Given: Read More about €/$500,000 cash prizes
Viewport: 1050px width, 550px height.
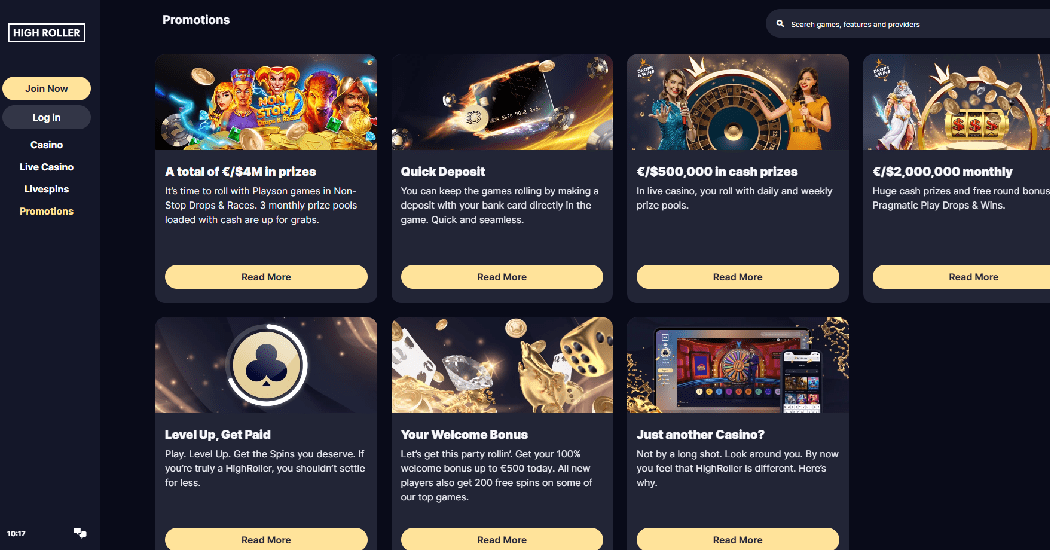Looking at the screenshot, I should [737, 277].
